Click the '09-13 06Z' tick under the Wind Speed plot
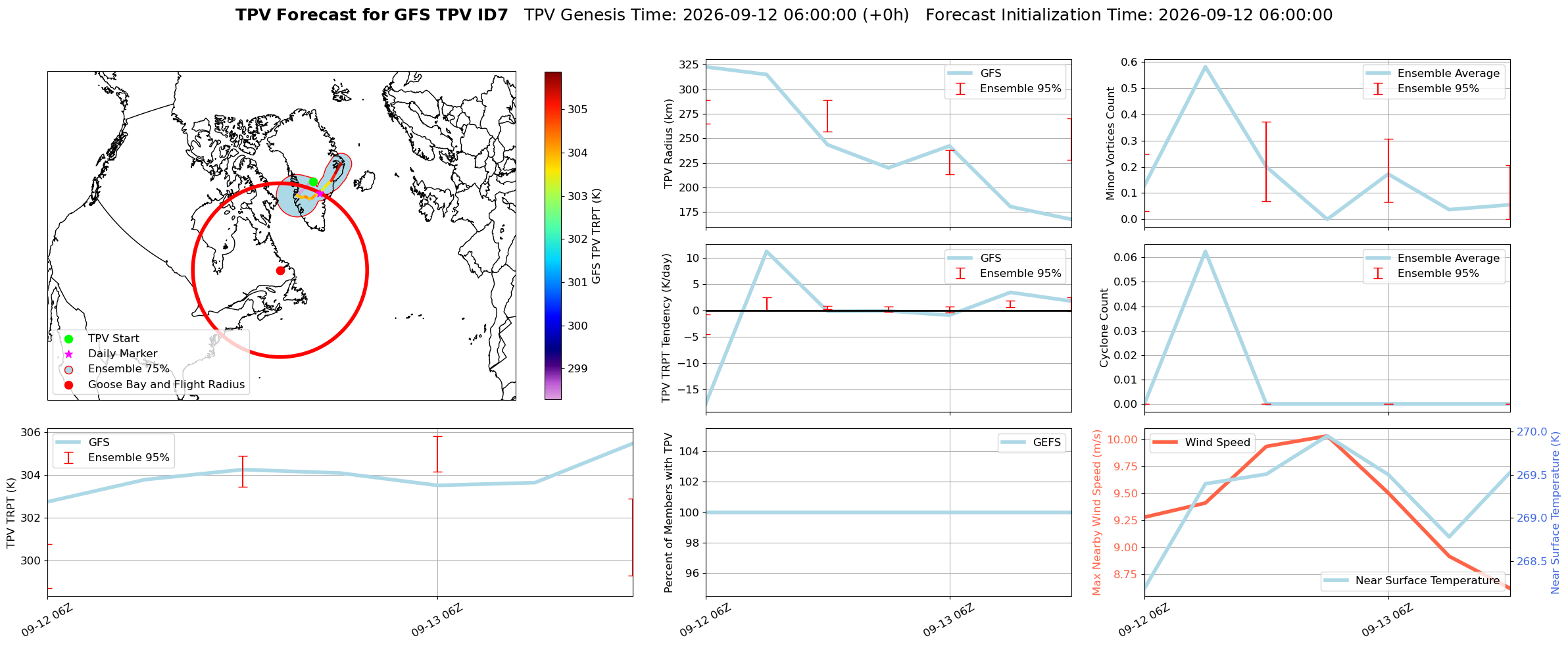 tap(1387, 620)
